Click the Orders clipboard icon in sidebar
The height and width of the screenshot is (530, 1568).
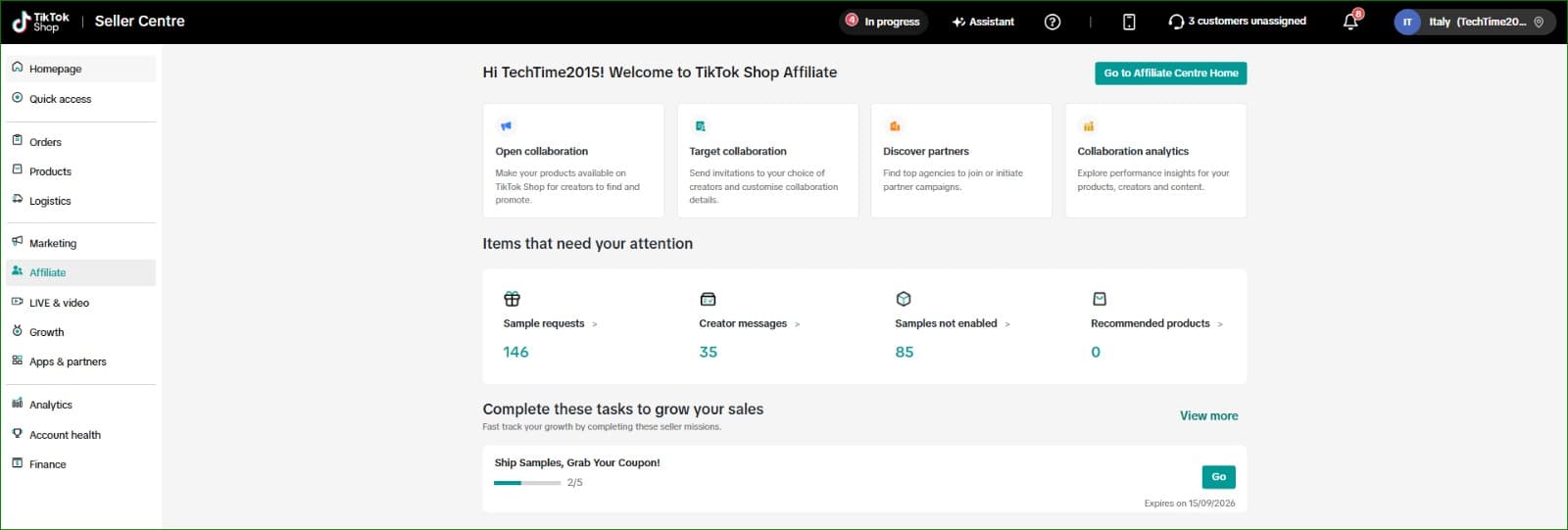17,141
